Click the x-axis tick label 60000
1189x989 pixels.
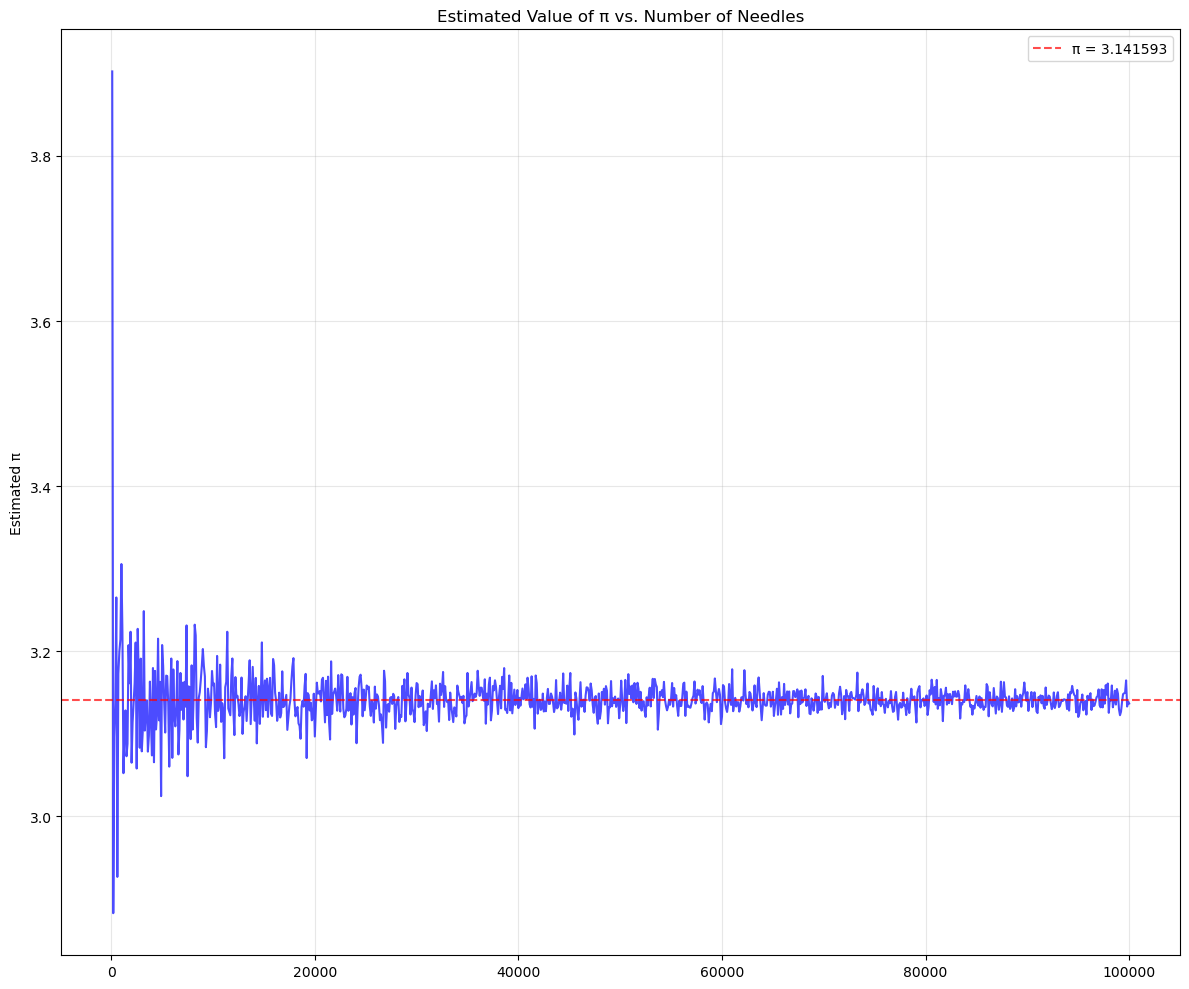click(x=722, y=972)
